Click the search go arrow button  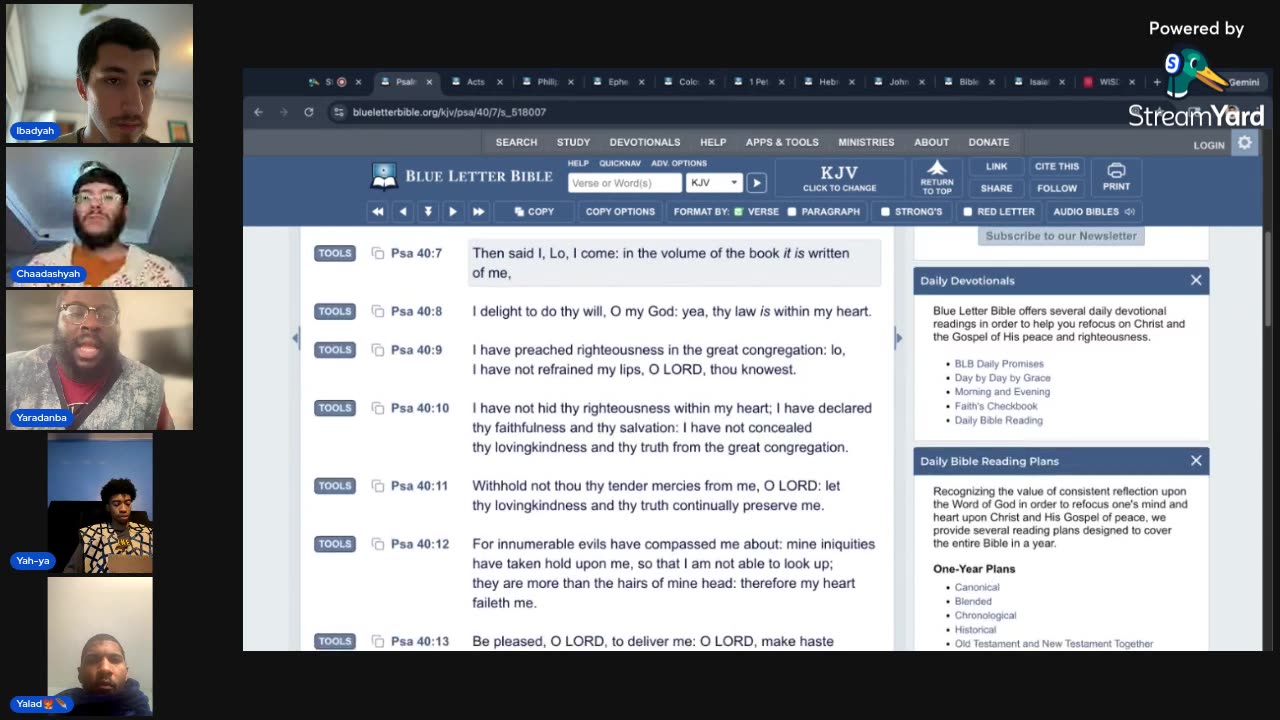[x=757, y=183]
